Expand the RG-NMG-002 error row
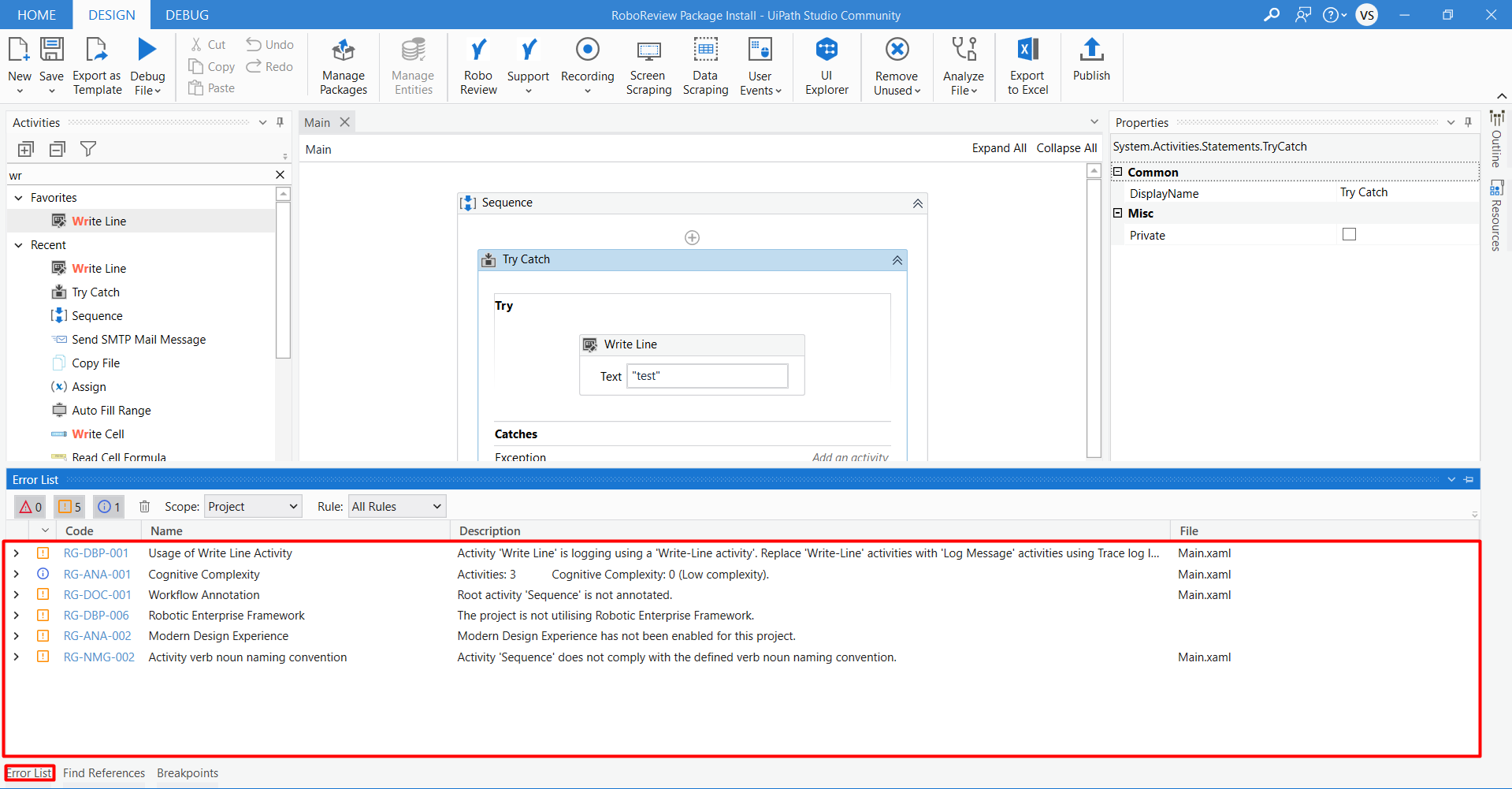Image resolution: width=1512 pixels, height=789 pixels. (17, 657)
